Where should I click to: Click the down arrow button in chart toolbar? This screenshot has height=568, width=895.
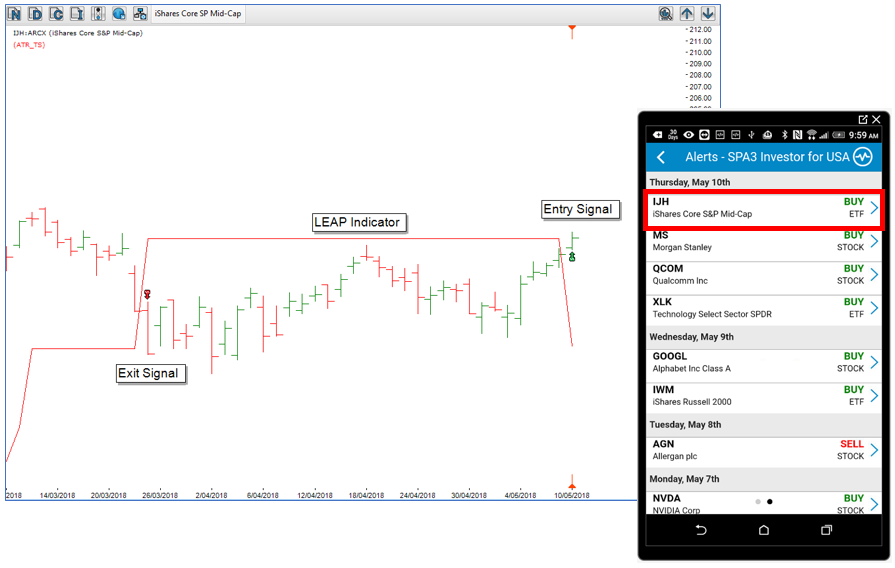pyautogui.click(x=708, y=14)
